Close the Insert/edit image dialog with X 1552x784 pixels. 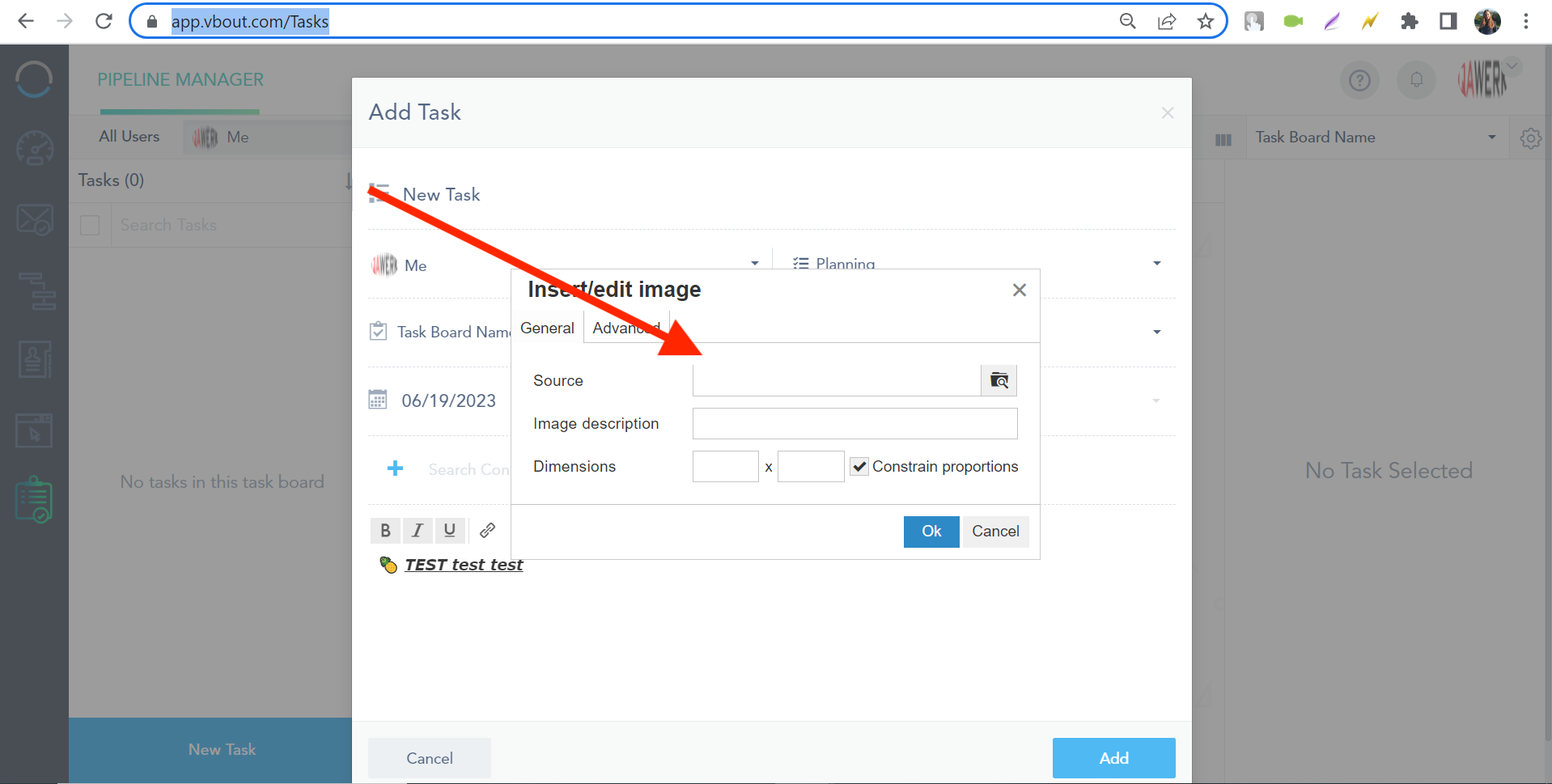pyautogui.click(x=1020, y=290)
